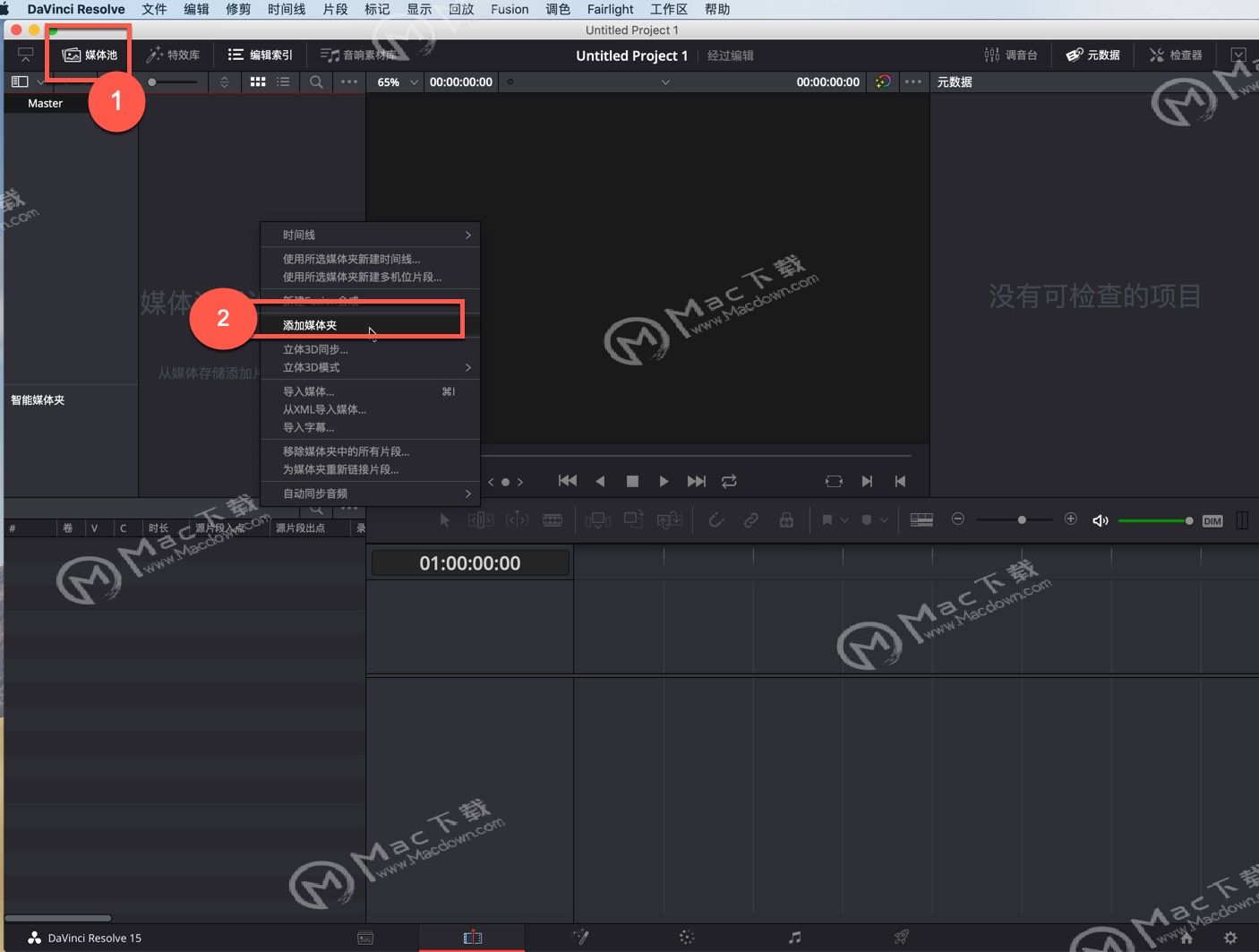Toggle the Metadata (元数据) panel
This screenshot has height=952, width=1259.
pyautogui.click(x=1093, y=55)
